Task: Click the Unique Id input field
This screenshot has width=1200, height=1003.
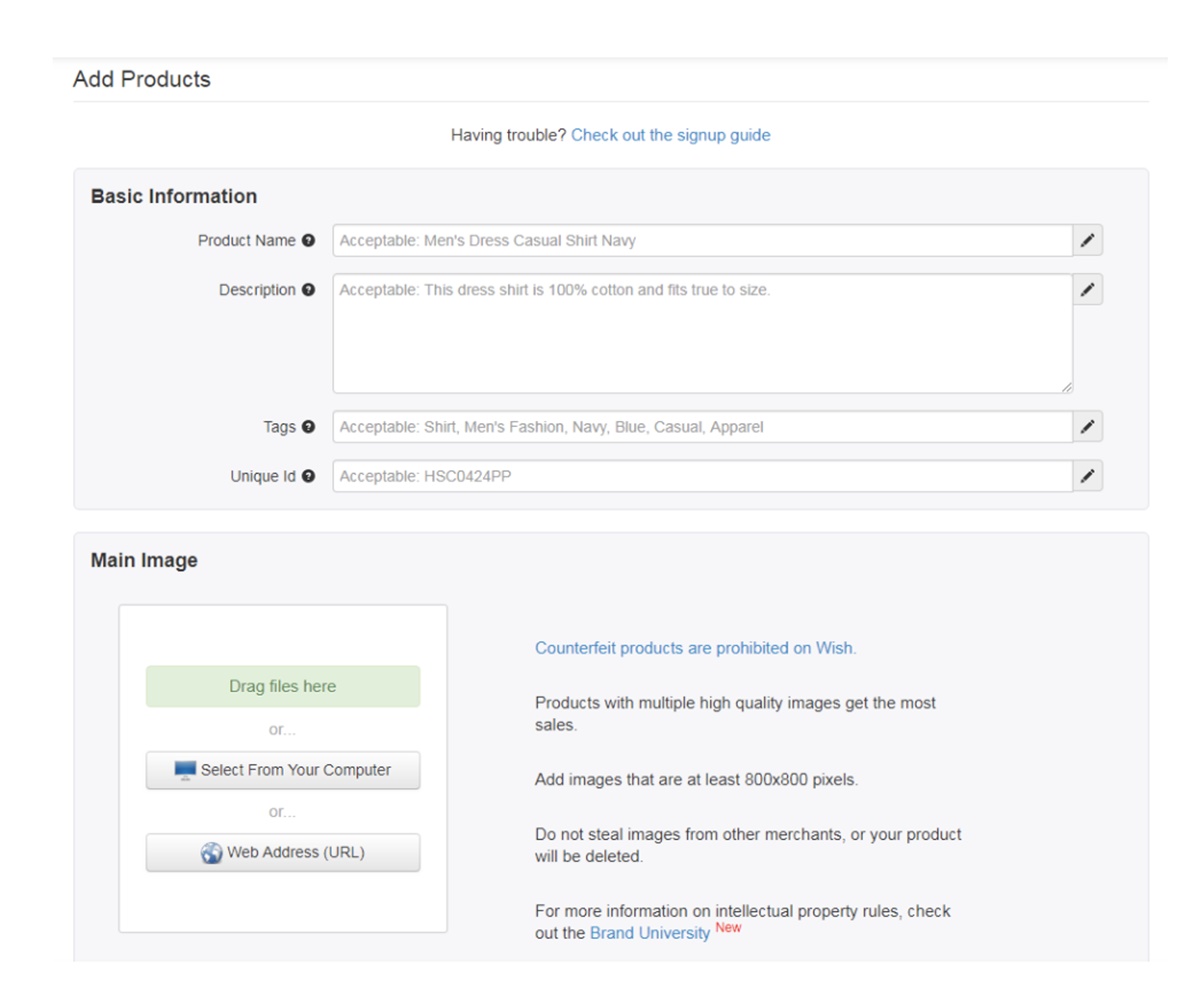Action: [x=702, y=477]
